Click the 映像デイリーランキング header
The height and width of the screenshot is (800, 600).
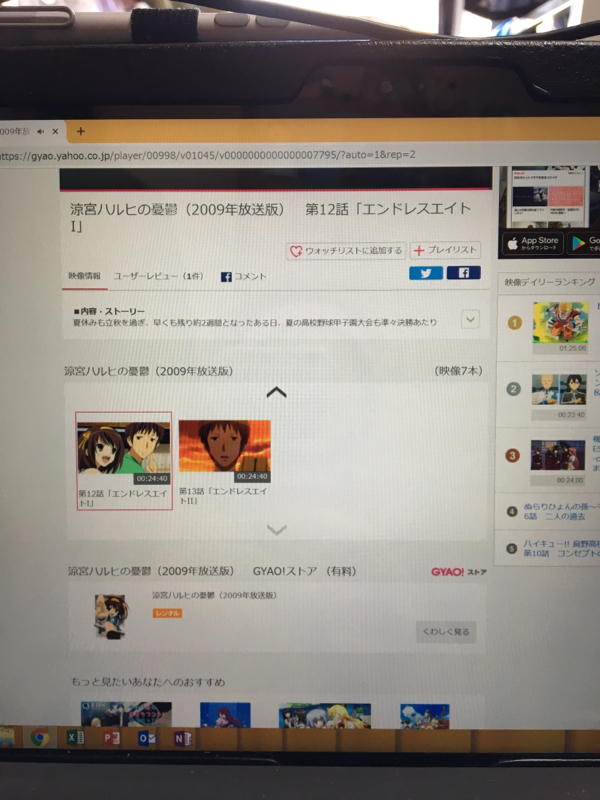tap(549, 282)
